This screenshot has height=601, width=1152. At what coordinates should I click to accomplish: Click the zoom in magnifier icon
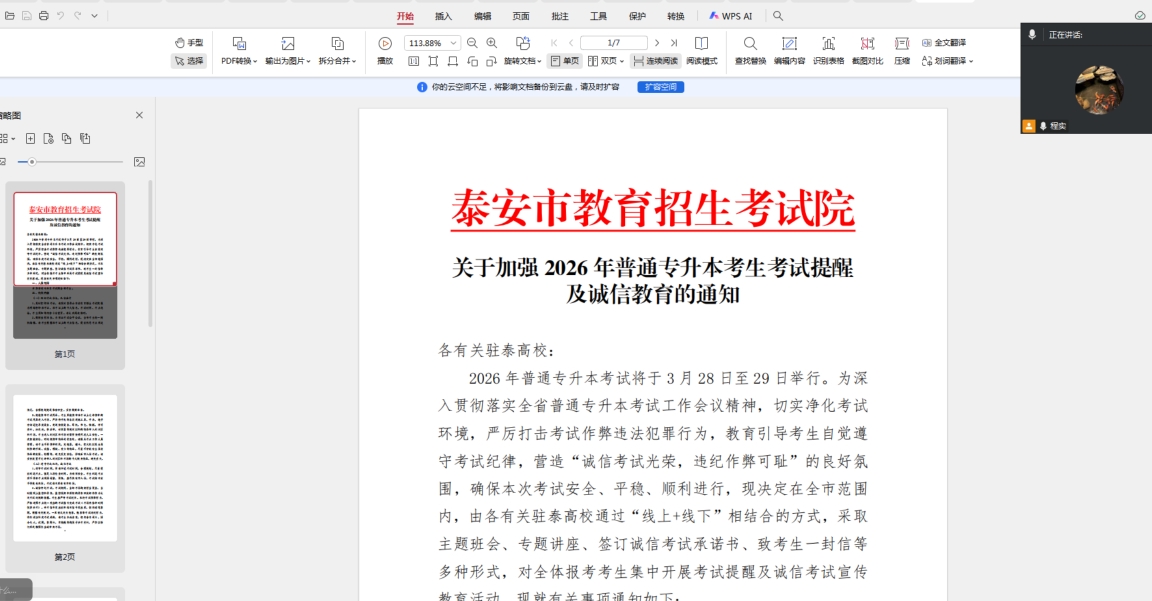click(x=491, y=43)
